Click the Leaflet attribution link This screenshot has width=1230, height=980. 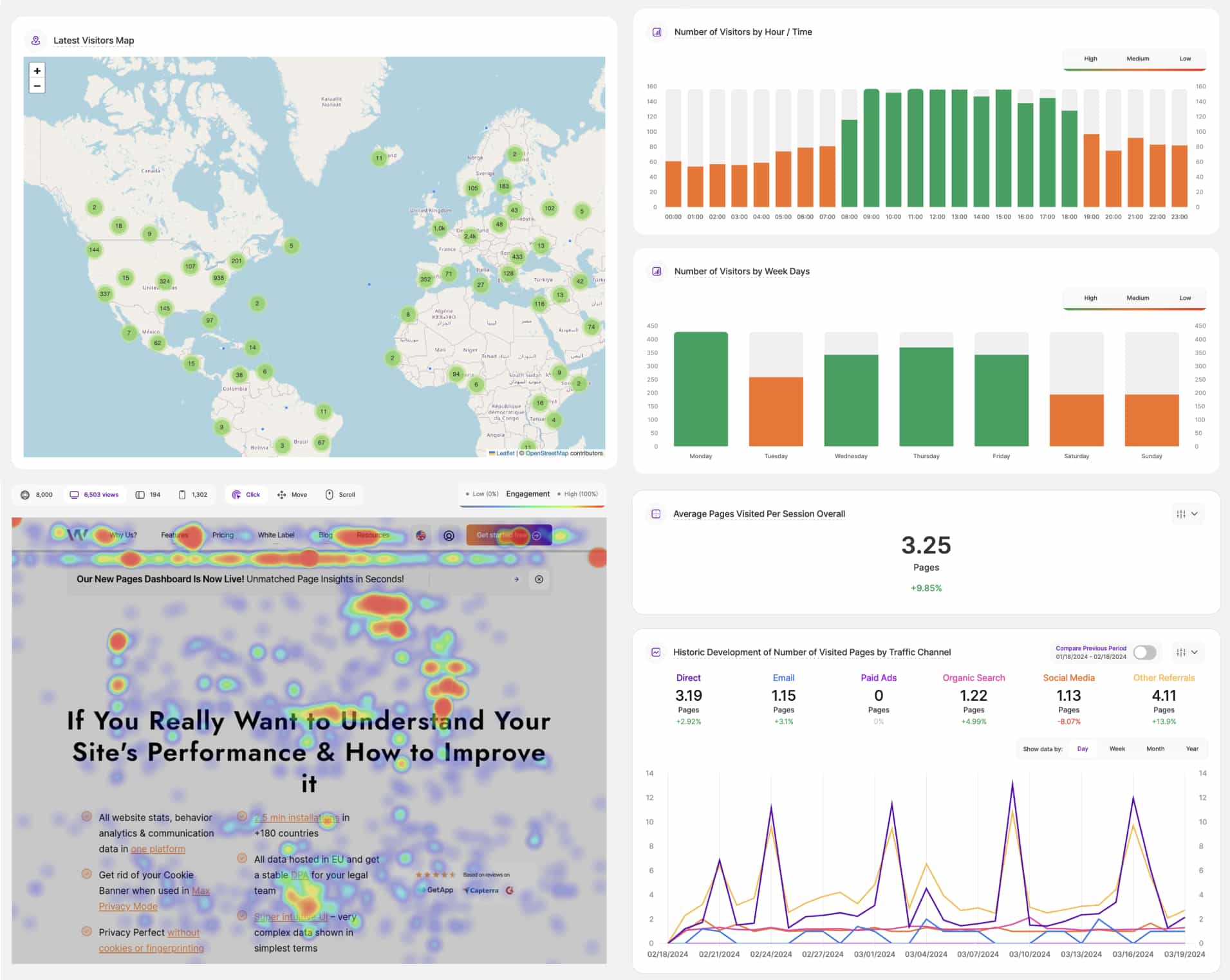(x=505, y=454)
